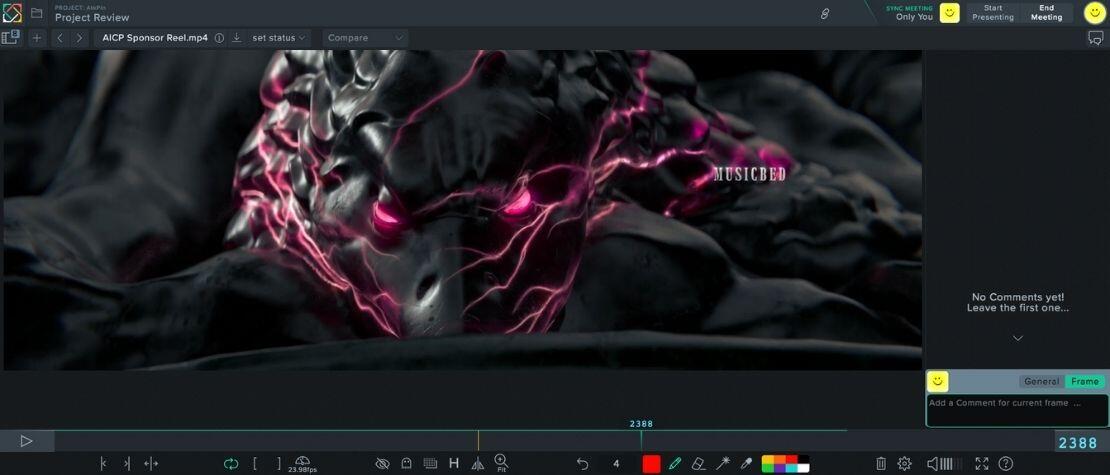This screenshot has width=1110, height=475.
Task: Toggle the grid overlay icon
Action: (430, 464)
